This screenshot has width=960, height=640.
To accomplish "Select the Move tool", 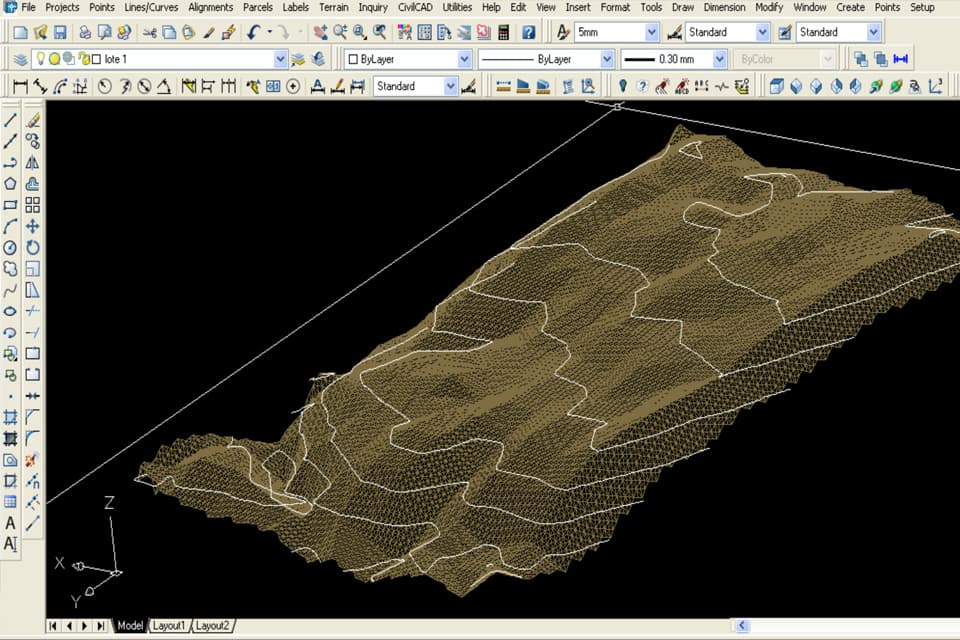I will click(33, 226).
